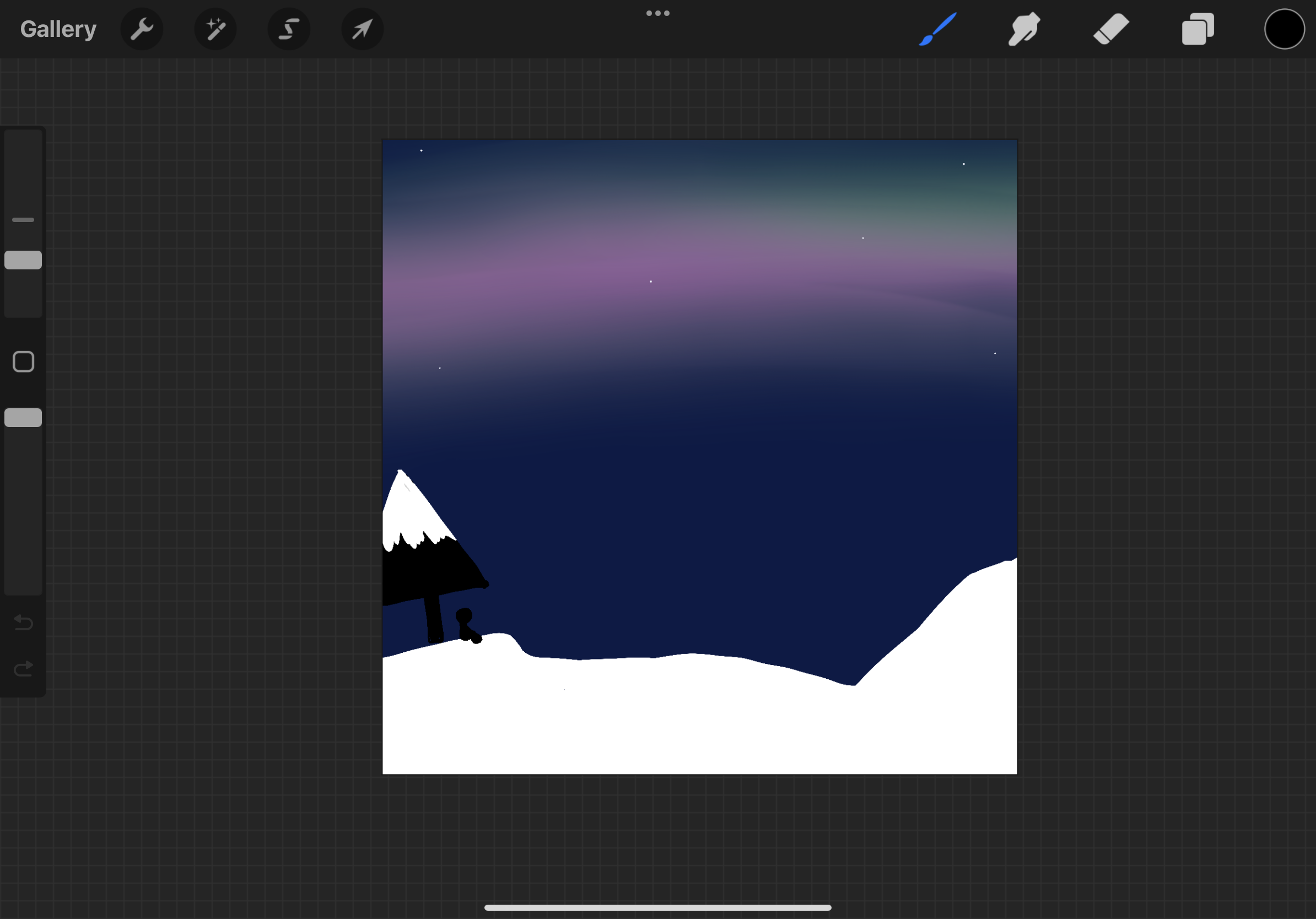This screenshot has width=1316, height=919.
Task: Select the Paint brush tool
Action: pos(936,29)
